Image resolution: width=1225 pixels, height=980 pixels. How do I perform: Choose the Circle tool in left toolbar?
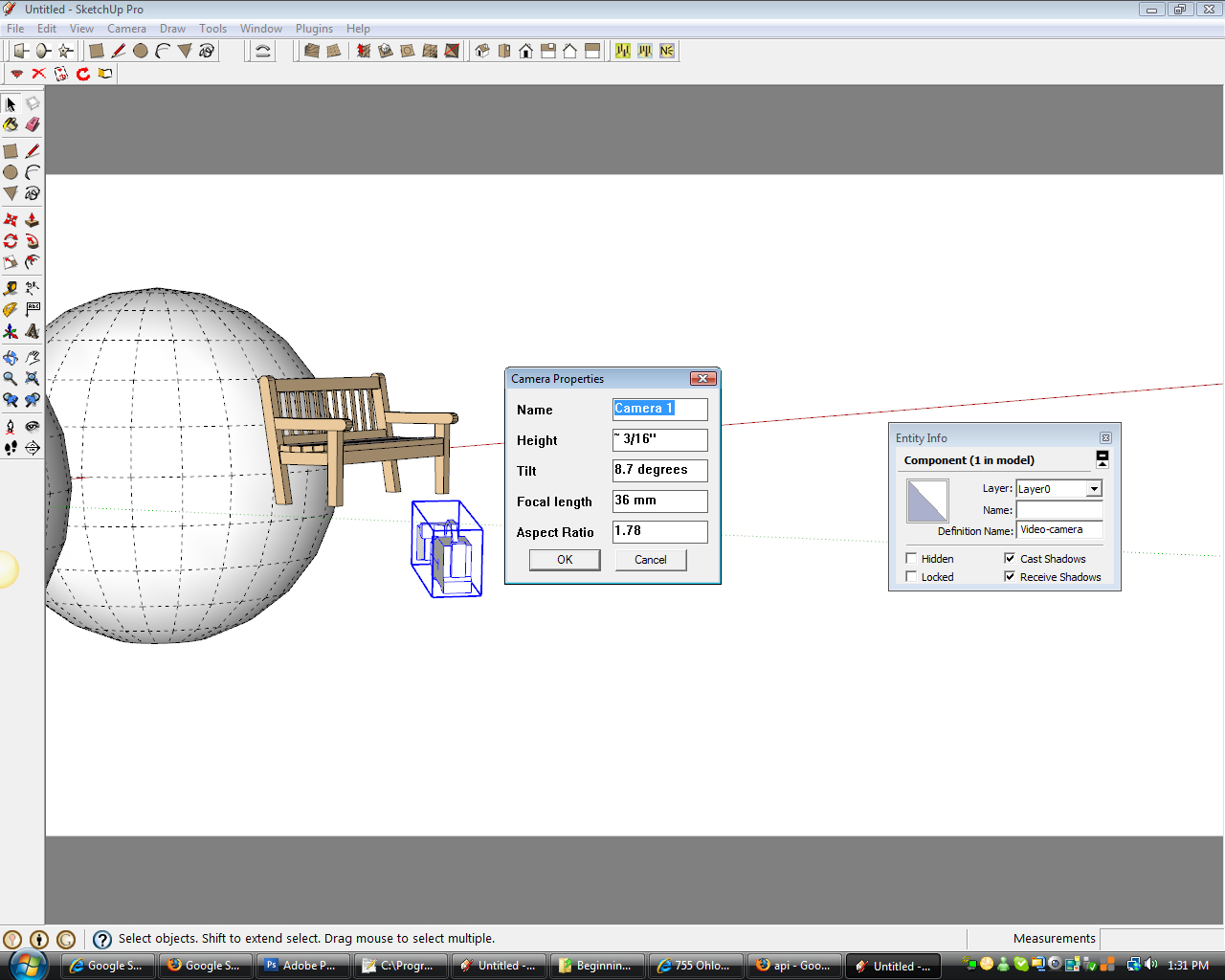click(11, 172)
